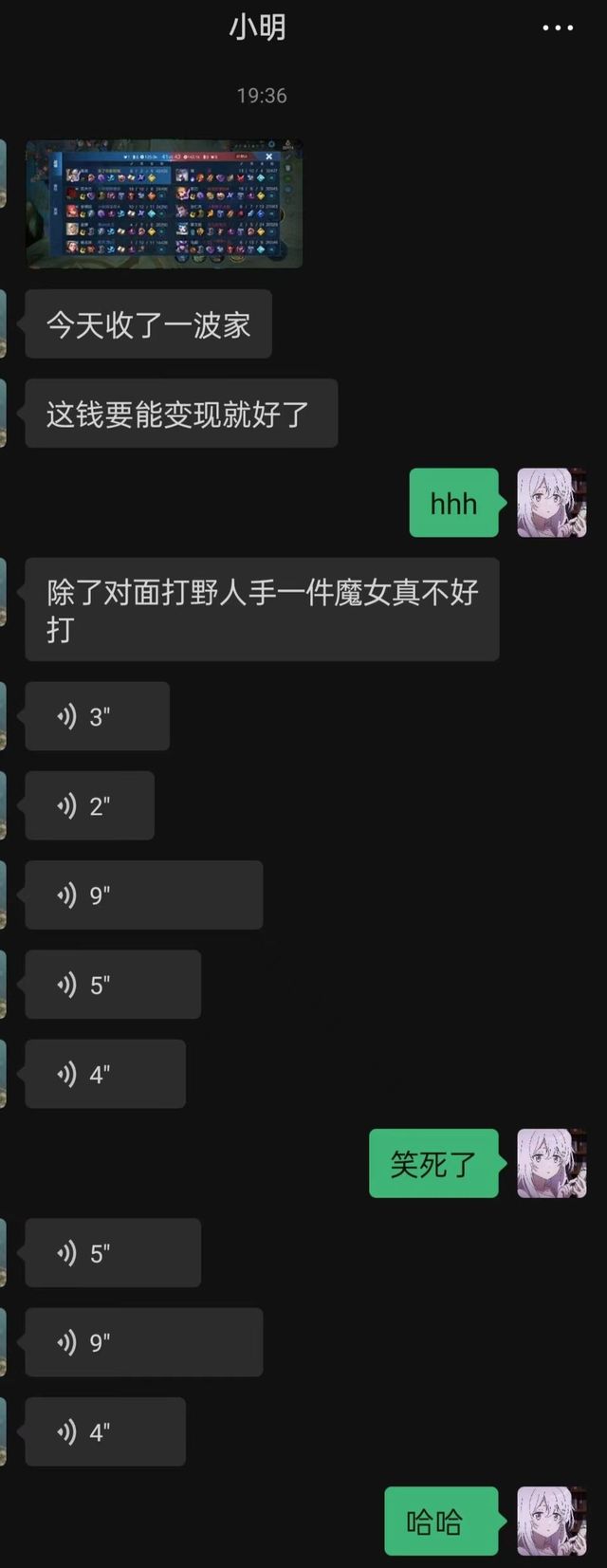Image resolution: width=607 pixels, height=1568 pixels.
Task: Select the '今天收了一波家' message bubble
Action: click(149, 324)
